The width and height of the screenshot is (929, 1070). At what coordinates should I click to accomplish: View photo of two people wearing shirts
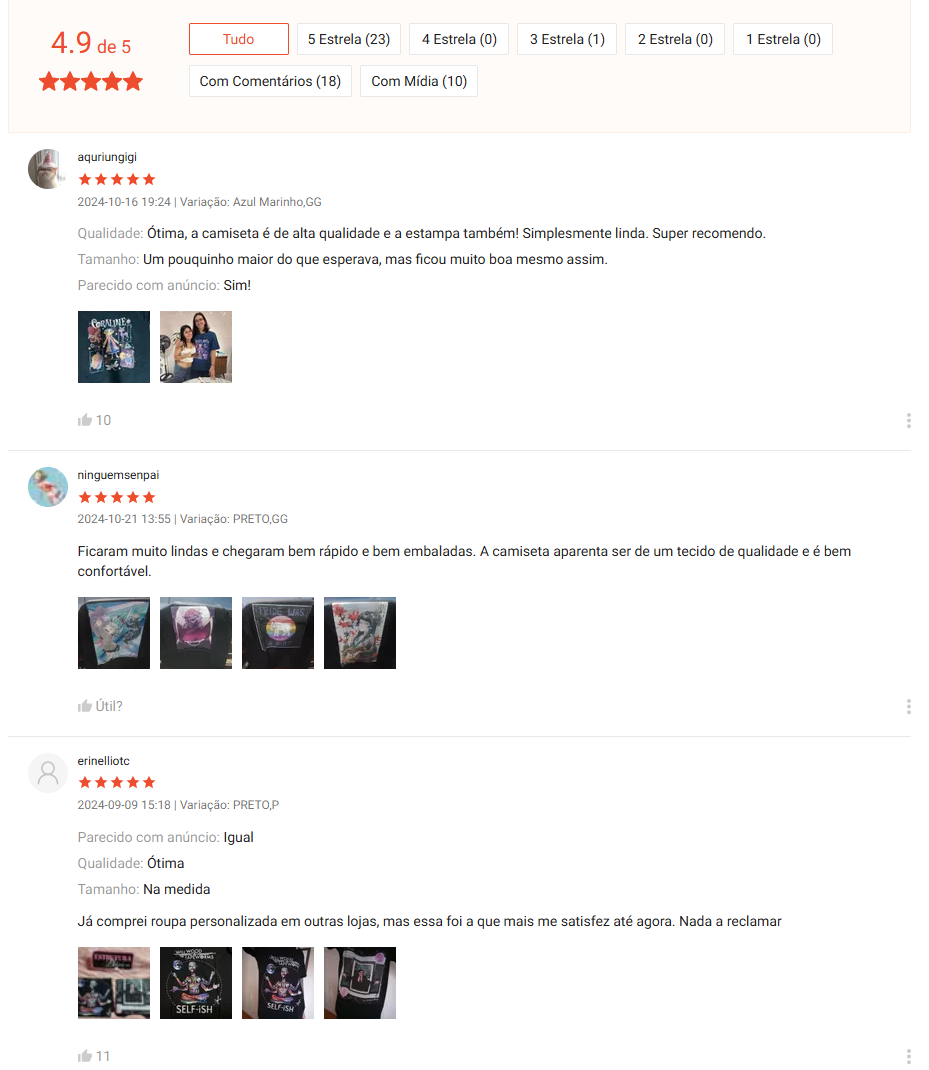[x=195, y=347]
